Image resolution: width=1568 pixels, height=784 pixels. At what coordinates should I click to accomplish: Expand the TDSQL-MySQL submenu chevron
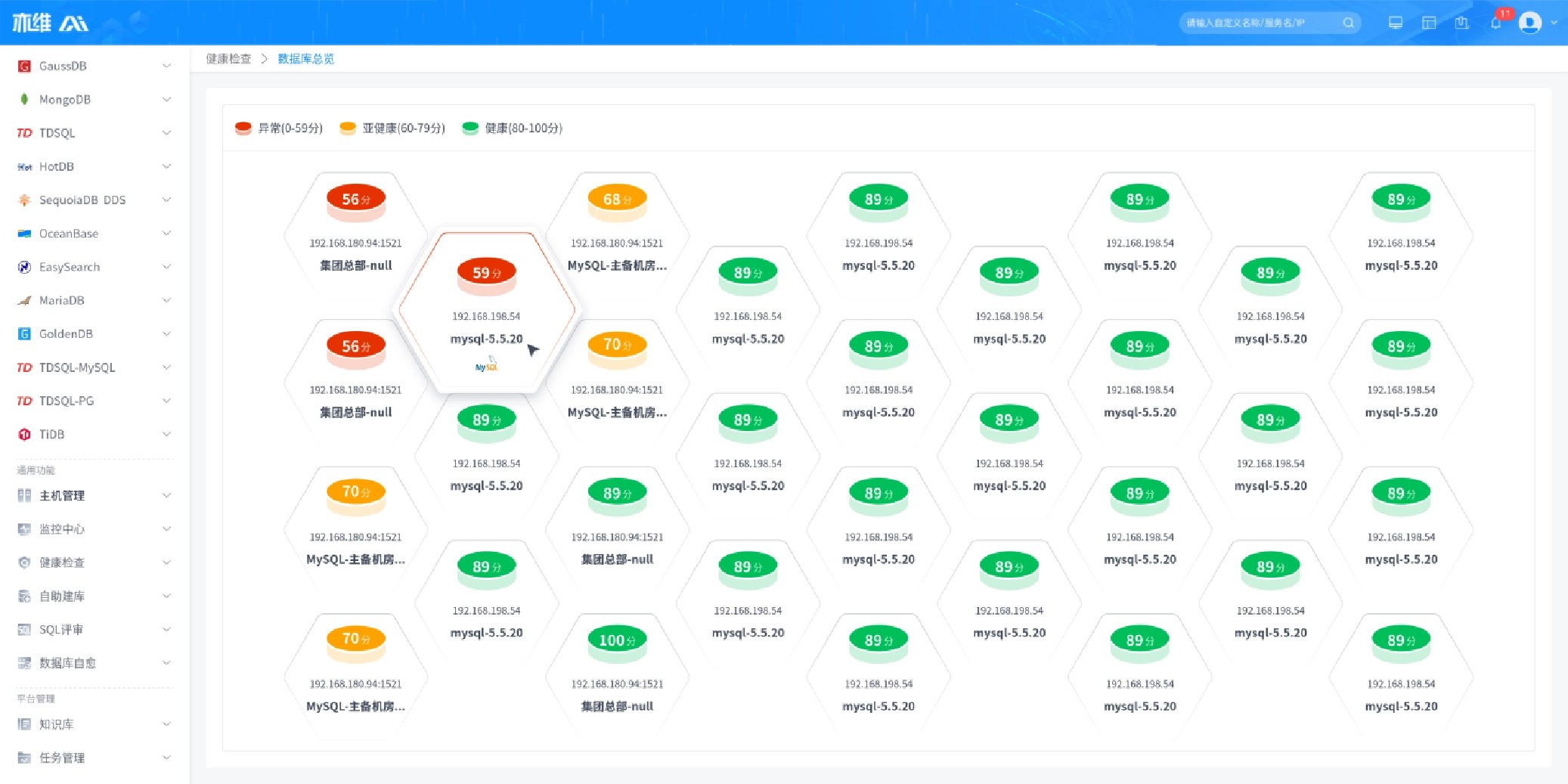click(x=166, y=367)
